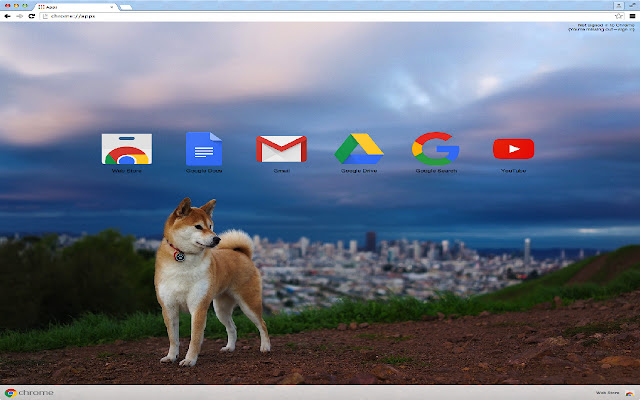
Task: Click the forward navigation arrow
Action: (20, 16)
